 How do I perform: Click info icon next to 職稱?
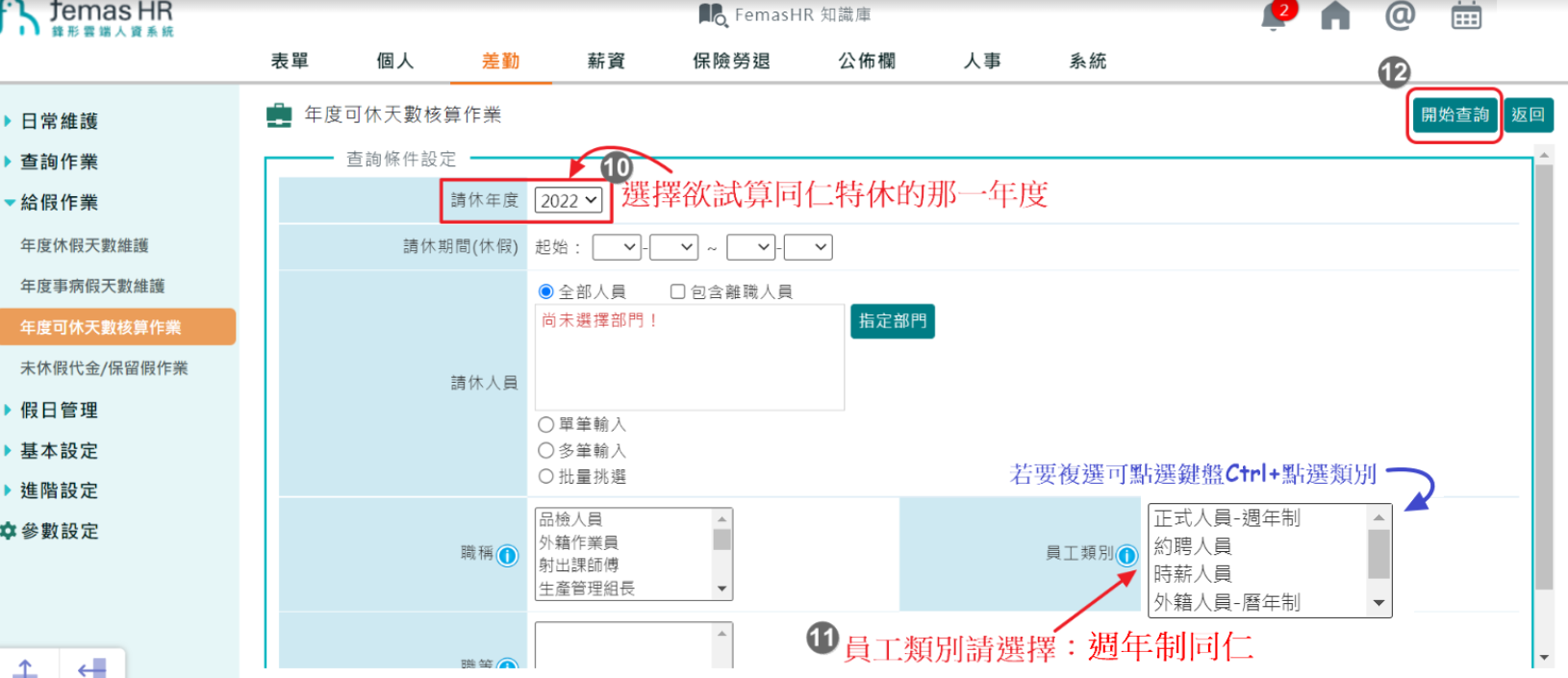tap(508, 555)
